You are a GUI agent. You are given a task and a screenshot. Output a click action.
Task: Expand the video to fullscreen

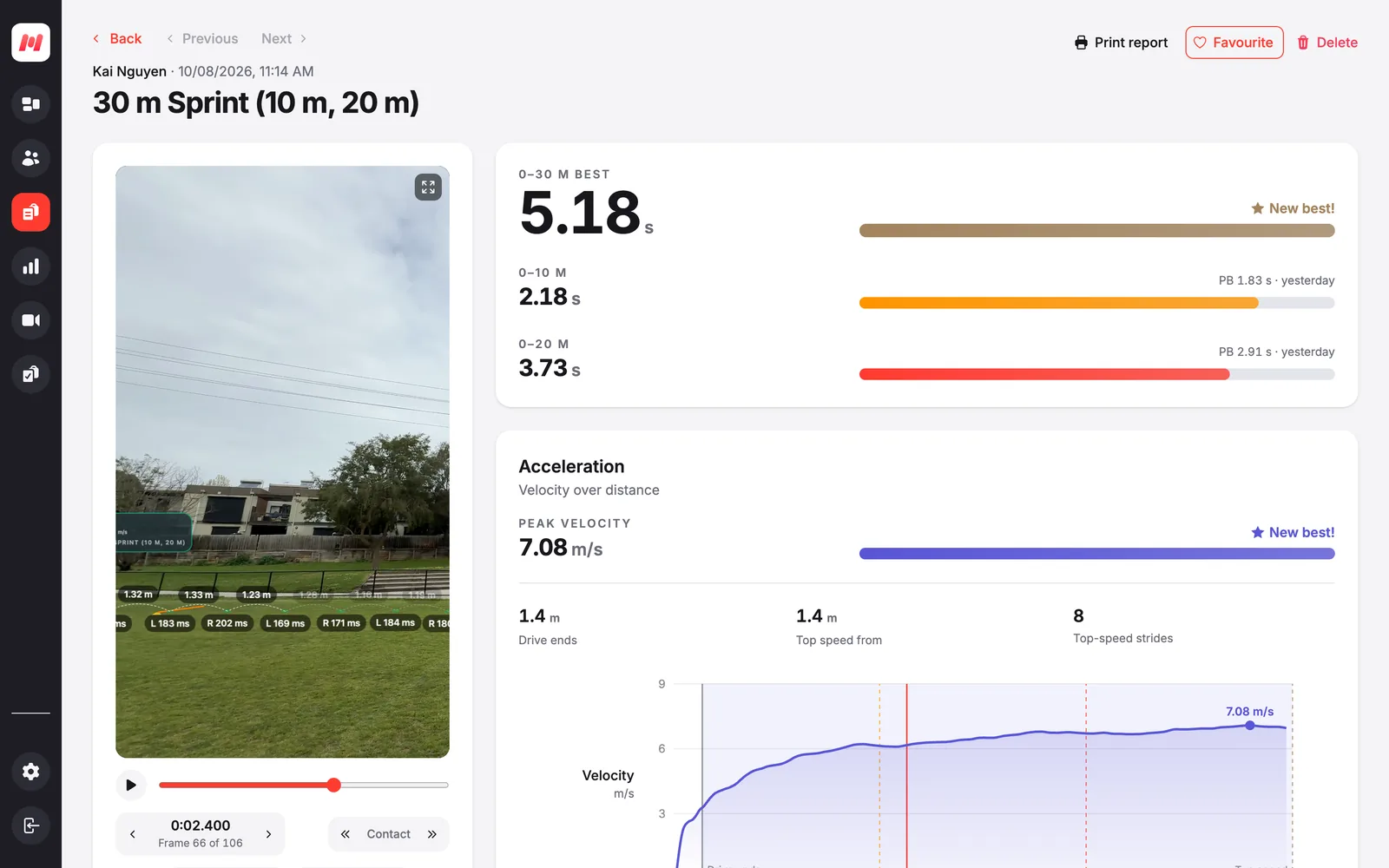tap(428, 187)
